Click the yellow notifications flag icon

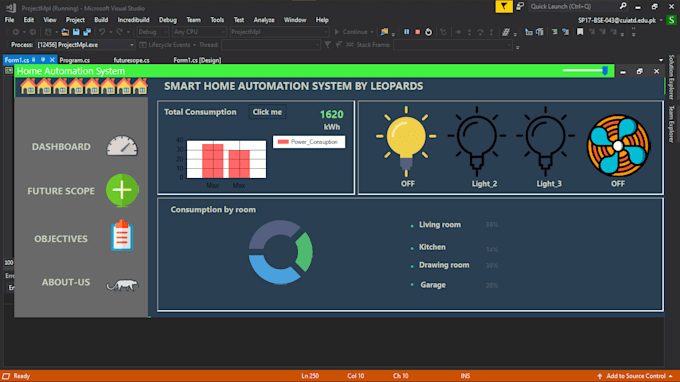pos(503,7)
